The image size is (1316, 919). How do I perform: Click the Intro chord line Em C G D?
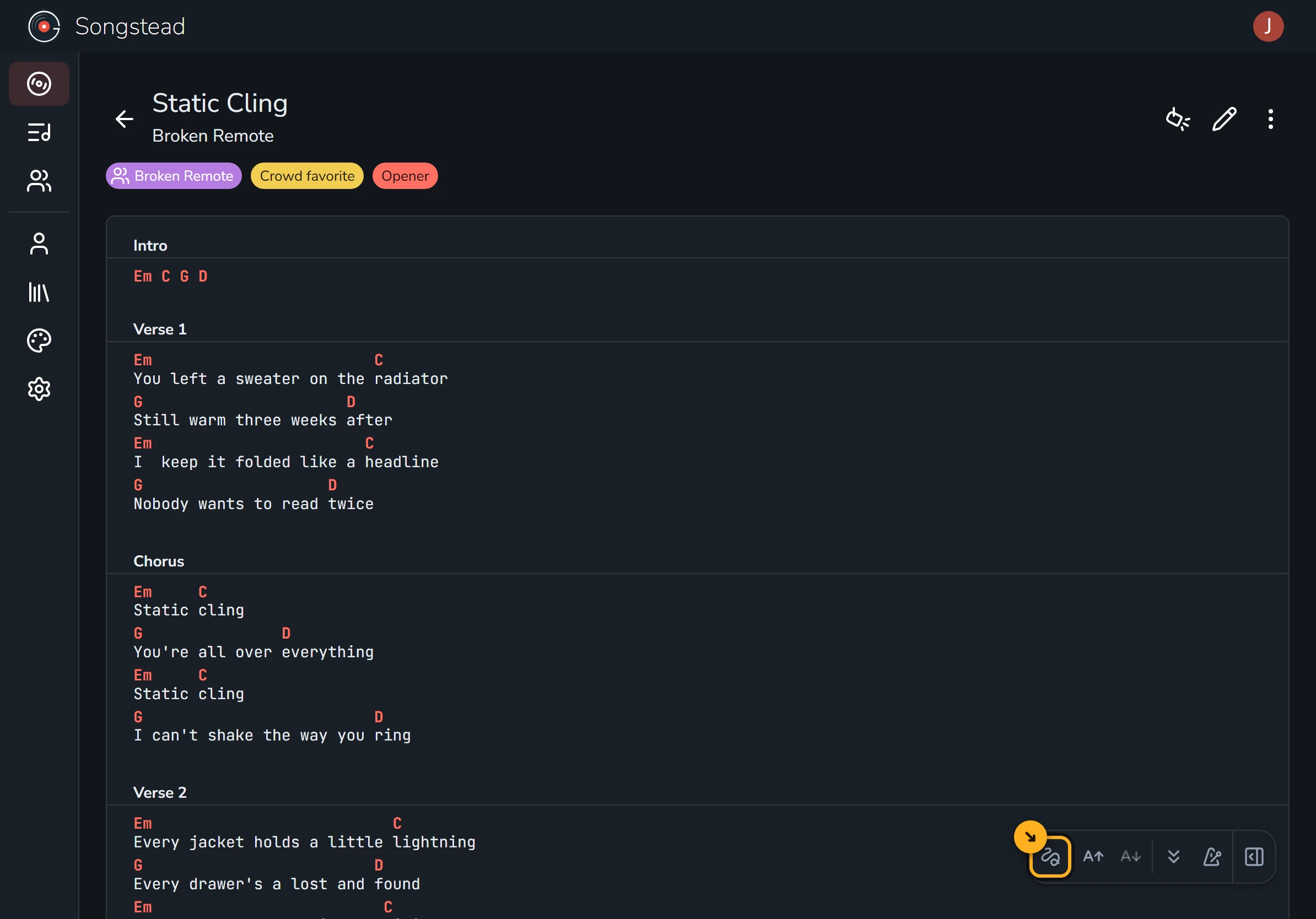171,276
